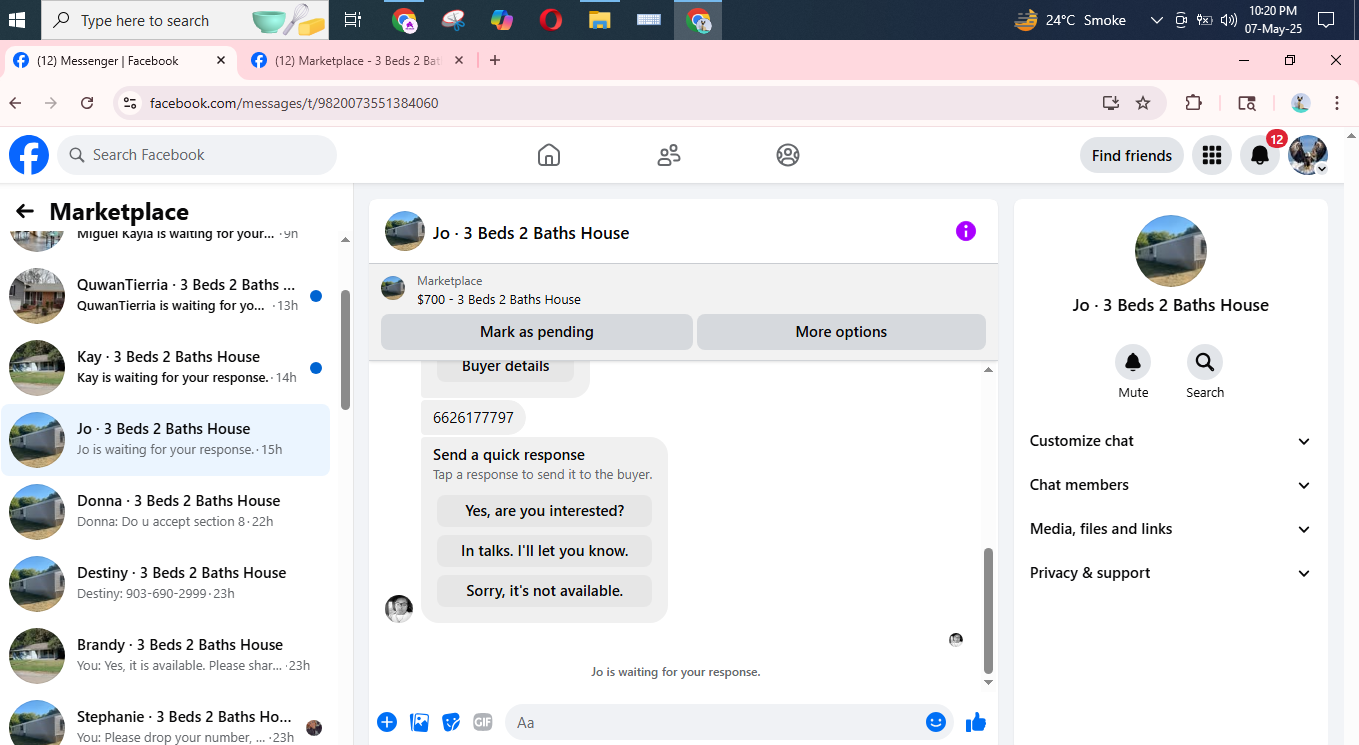Click the chat messages scrollbar

[x=989, y=610]
